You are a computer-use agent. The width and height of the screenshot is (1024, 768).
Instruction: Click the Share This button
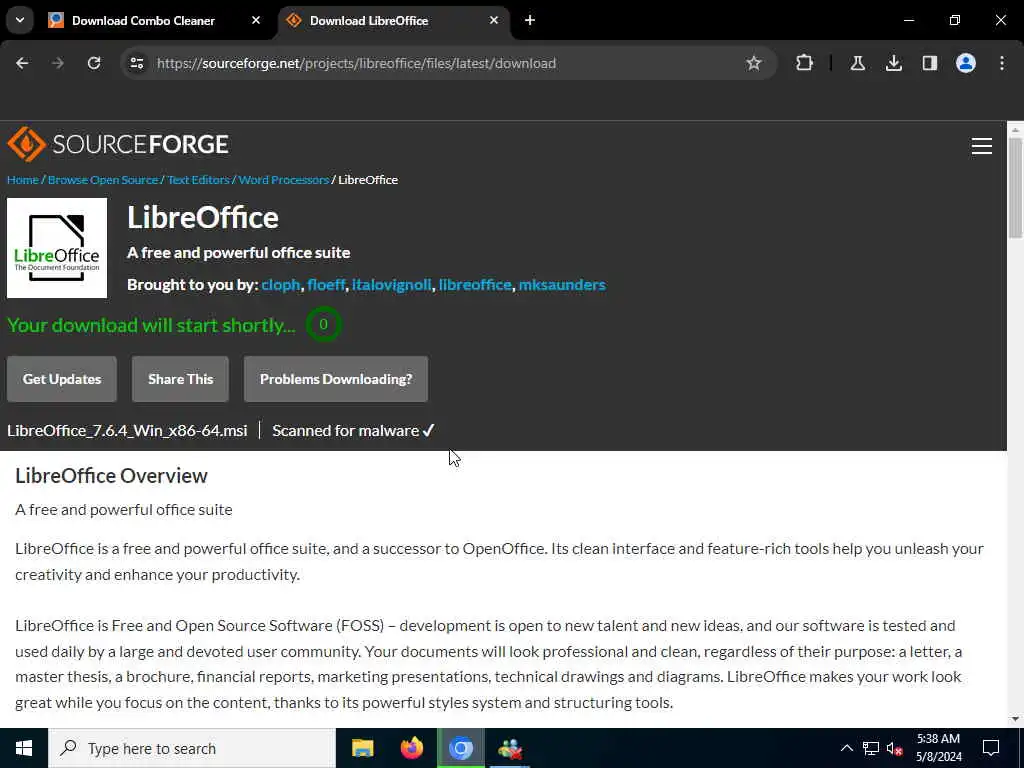click(x=180, y=379)
